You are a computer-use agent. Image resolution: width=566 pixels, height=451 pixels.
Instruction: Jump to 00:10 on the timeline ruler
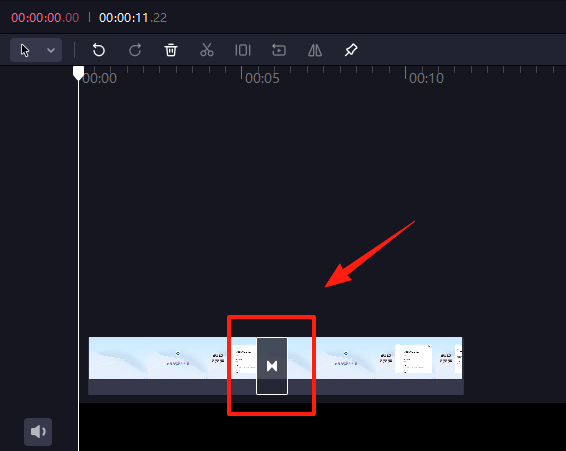tap(426, 78)
